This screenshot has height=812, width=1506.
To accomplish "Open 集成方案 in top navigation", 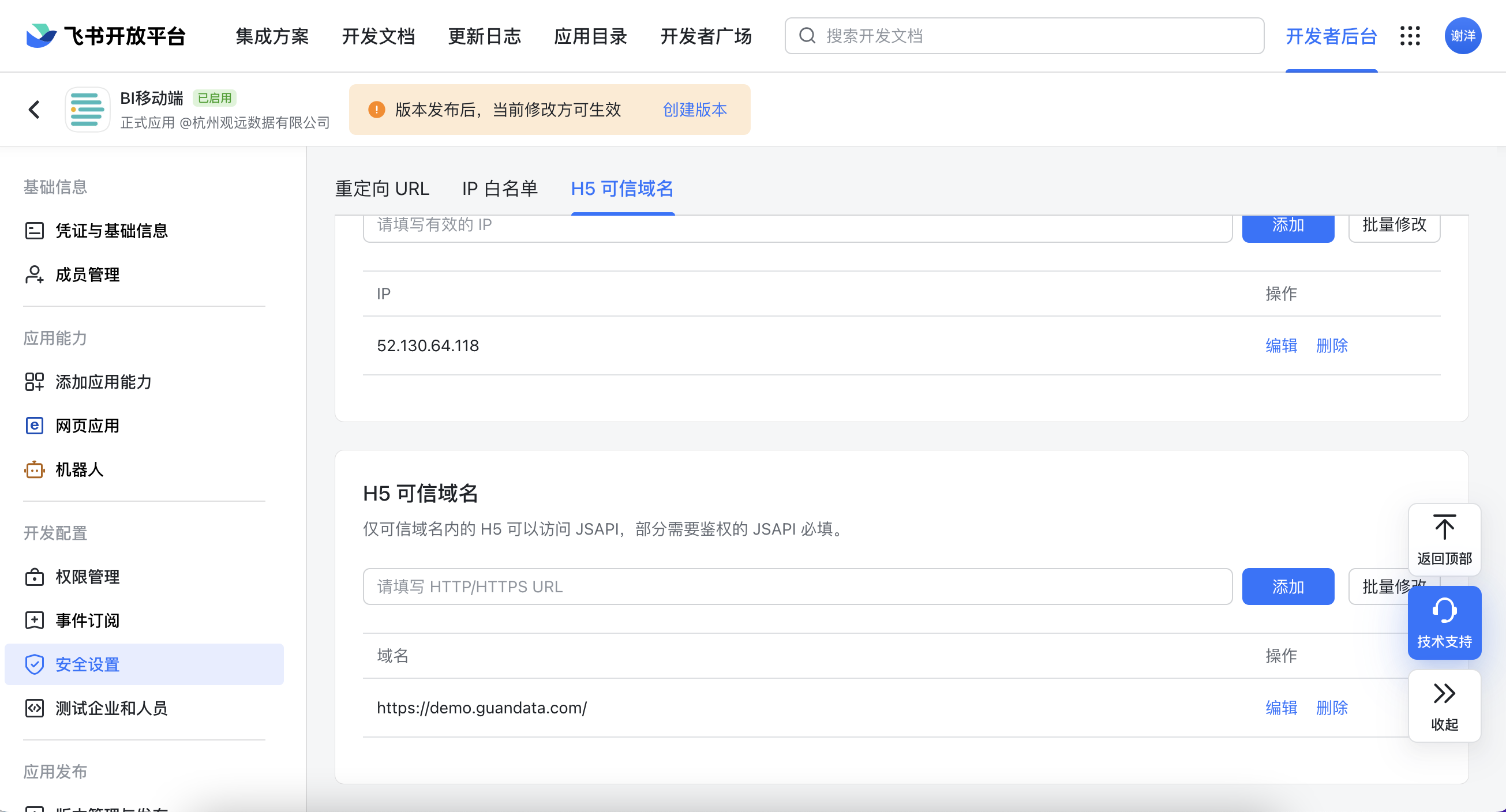I will tap(272, 36).
